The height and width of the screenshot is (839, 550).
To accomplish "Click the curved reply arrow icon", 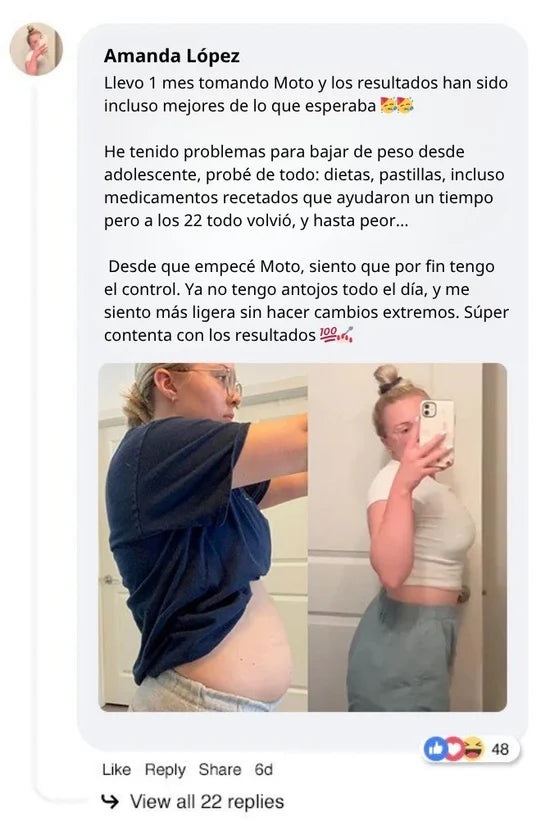I will tap(111, 801).
